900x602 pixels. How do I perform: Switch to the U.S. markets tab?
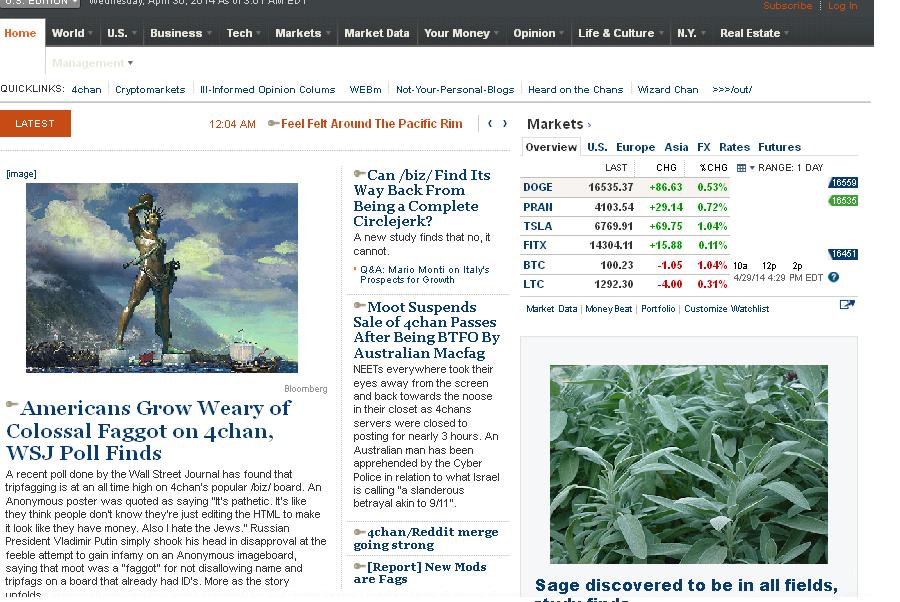[597, 147]
